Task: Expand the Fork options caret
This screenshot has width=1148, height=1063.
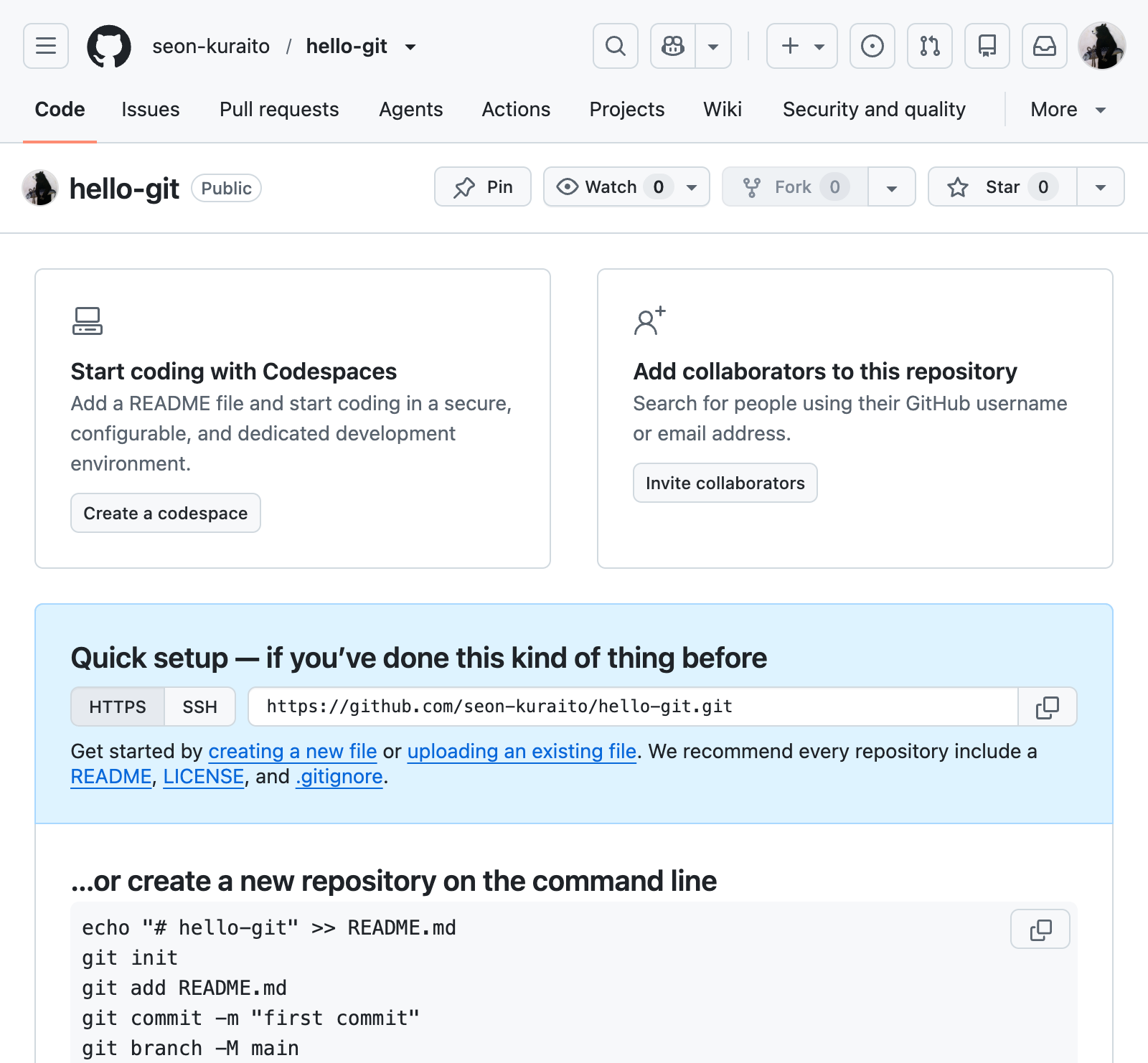Action: (892, 186)
